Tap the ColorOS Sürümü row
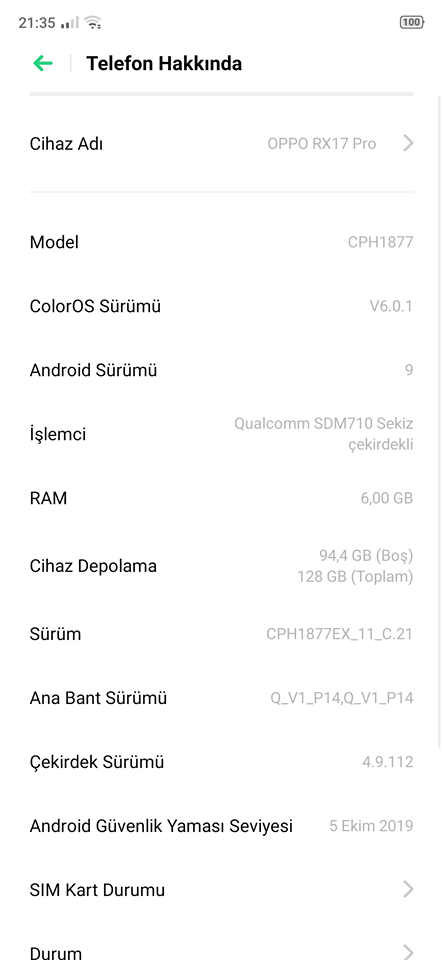This screenshot has width=443, height=960. pos(222,306)
